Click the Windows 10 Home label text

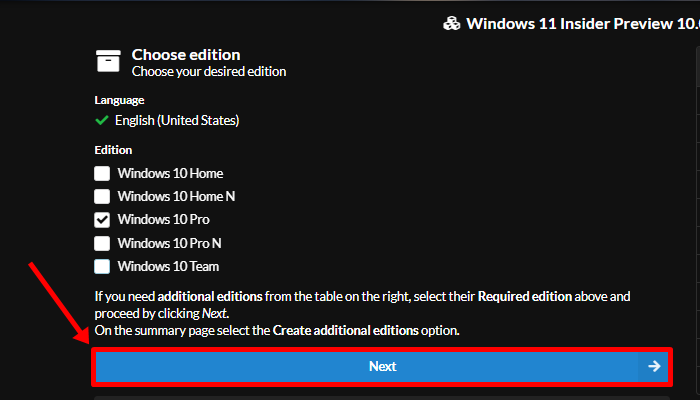point(170,173)
